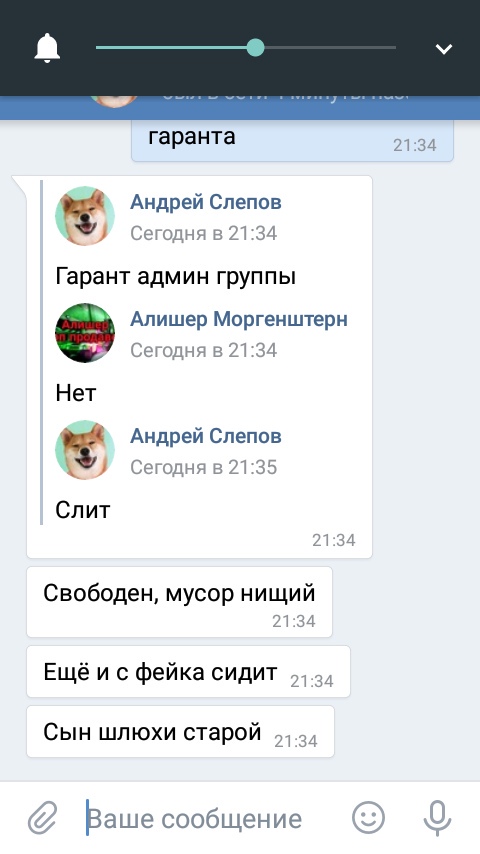
Task: Select the outgoing "гаранта" message bubble
Action: click(293, 141)
